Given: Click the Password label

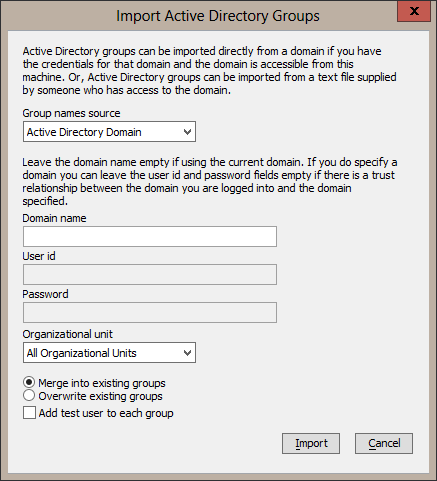Looking at the screenshot, I should (45, 294).
